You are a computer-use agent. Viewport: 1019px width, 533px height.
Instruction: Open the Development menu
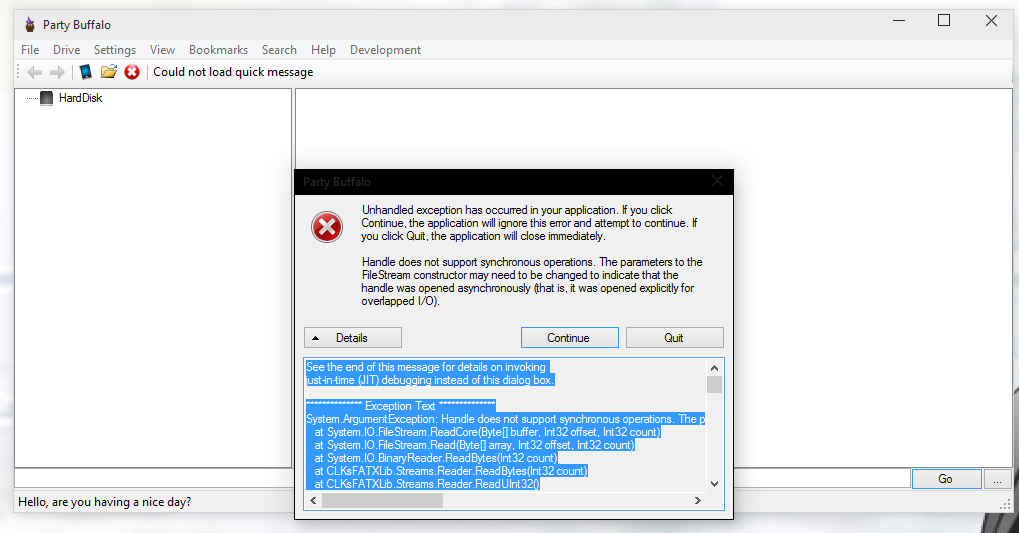tap(385, 50)
